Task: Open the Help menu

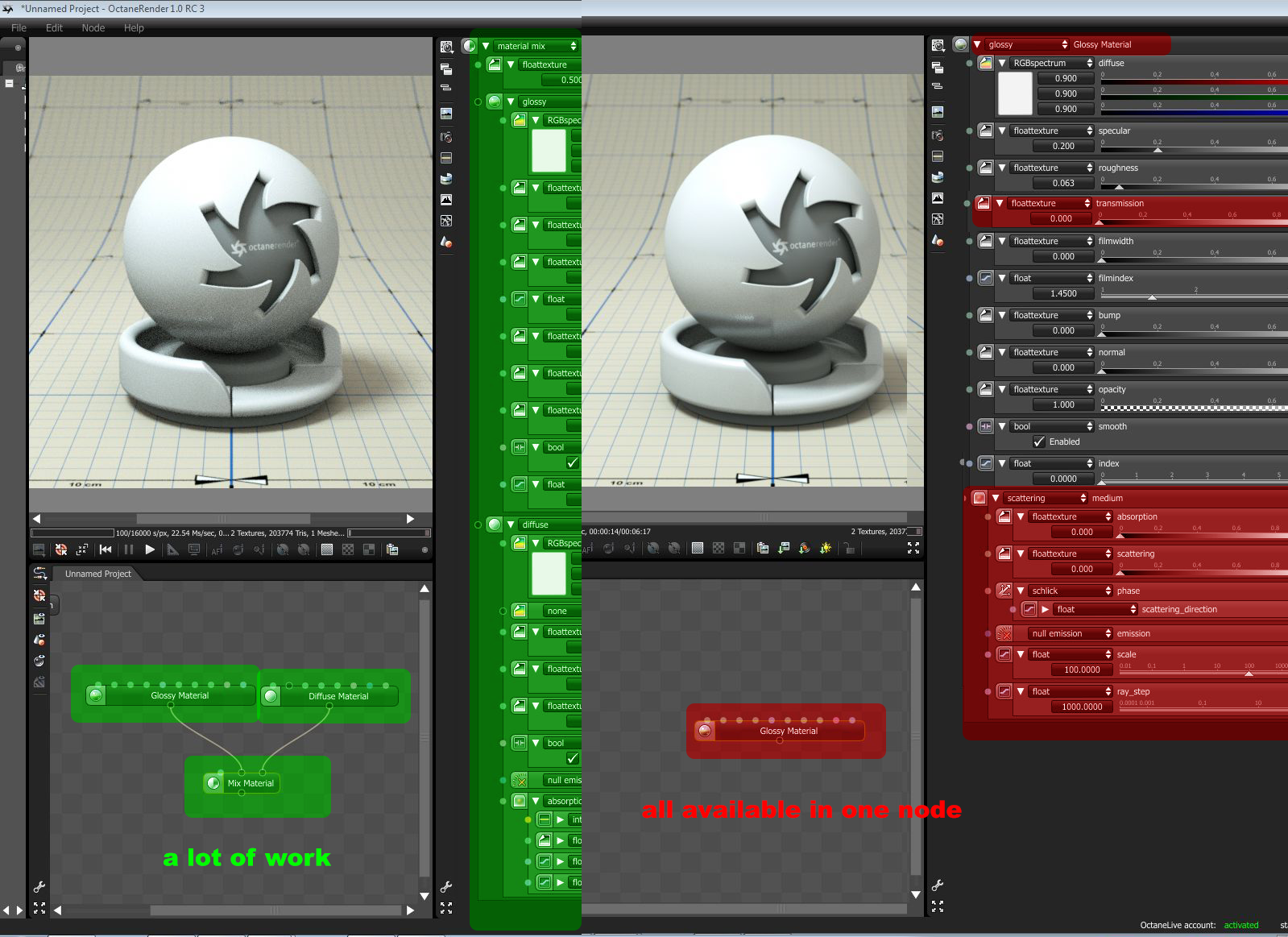Action: (x=134, y=27)
